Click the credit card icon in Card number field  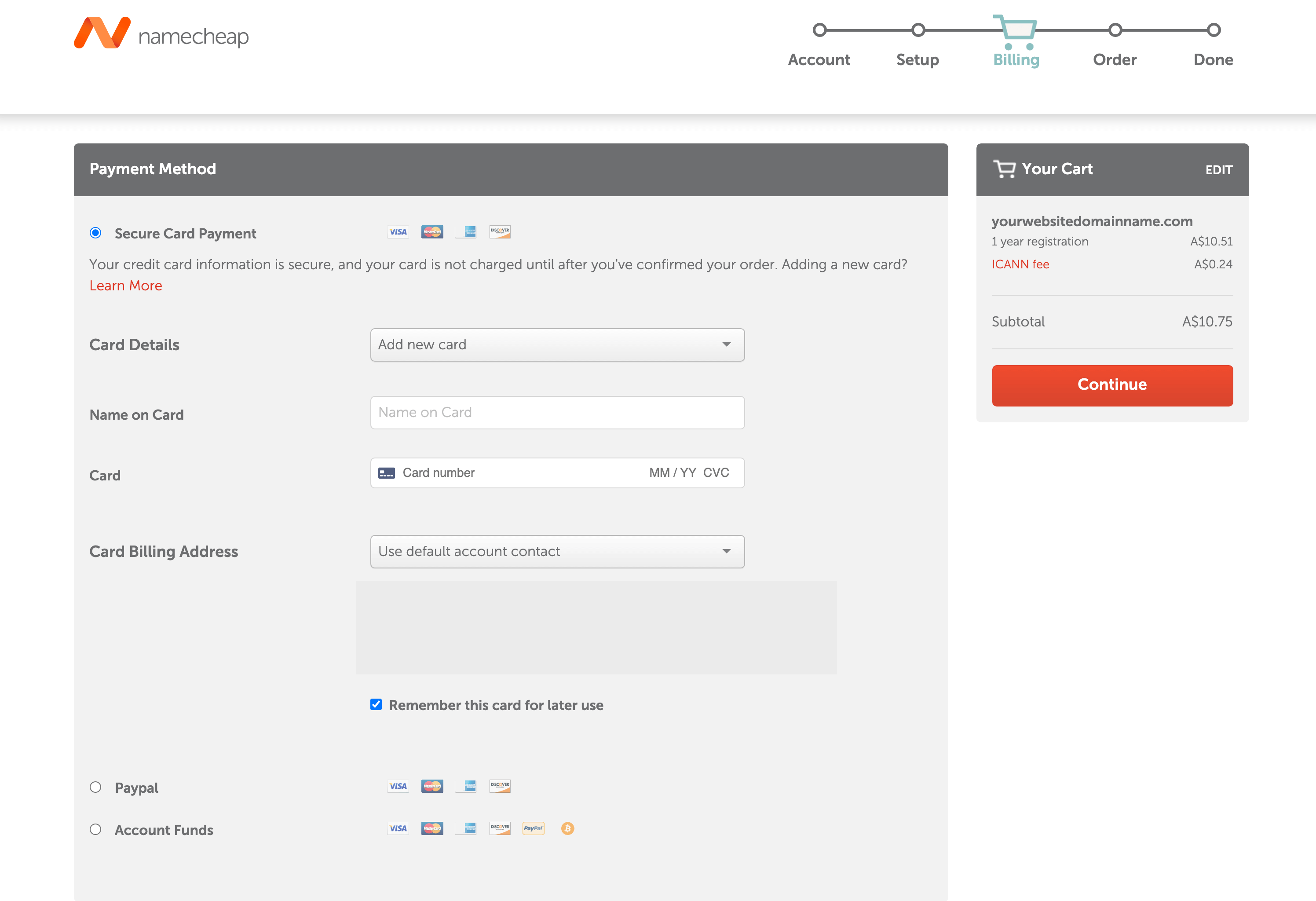(x=387, y=473)
